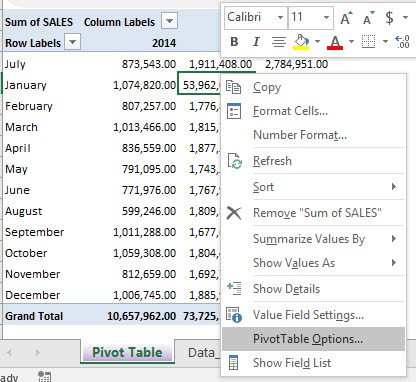Toggle Bold in the mini toolbar

point(234,42)
